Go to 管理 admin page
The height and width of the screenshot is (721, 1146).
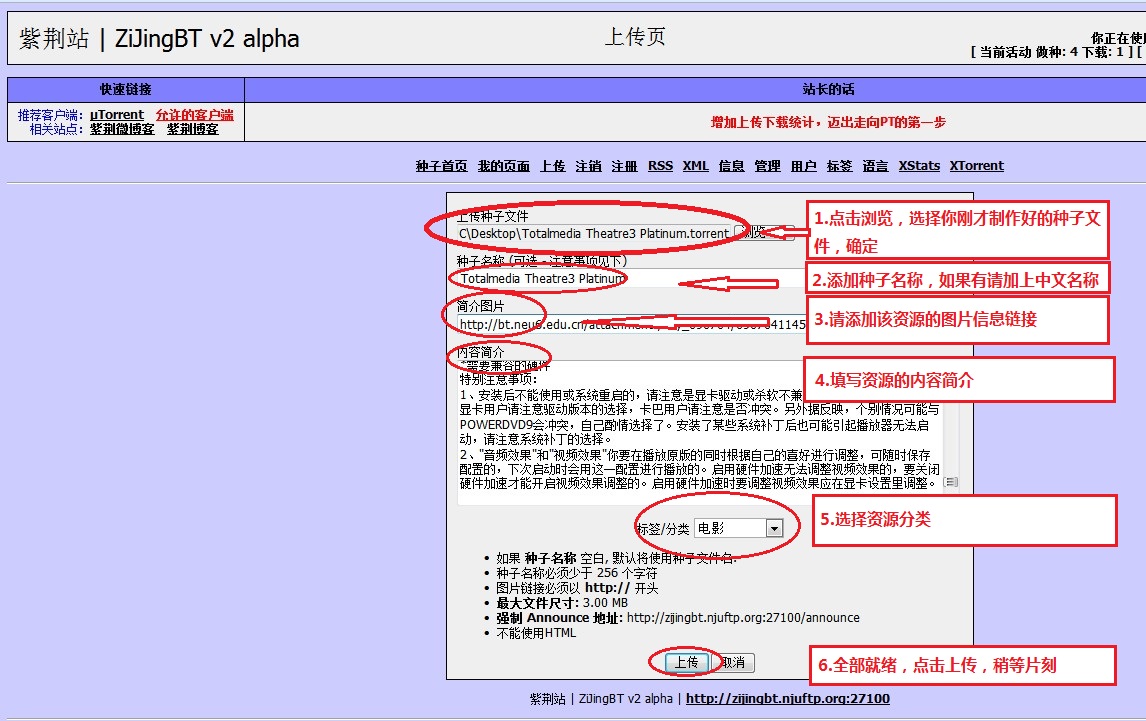(767, 166)
